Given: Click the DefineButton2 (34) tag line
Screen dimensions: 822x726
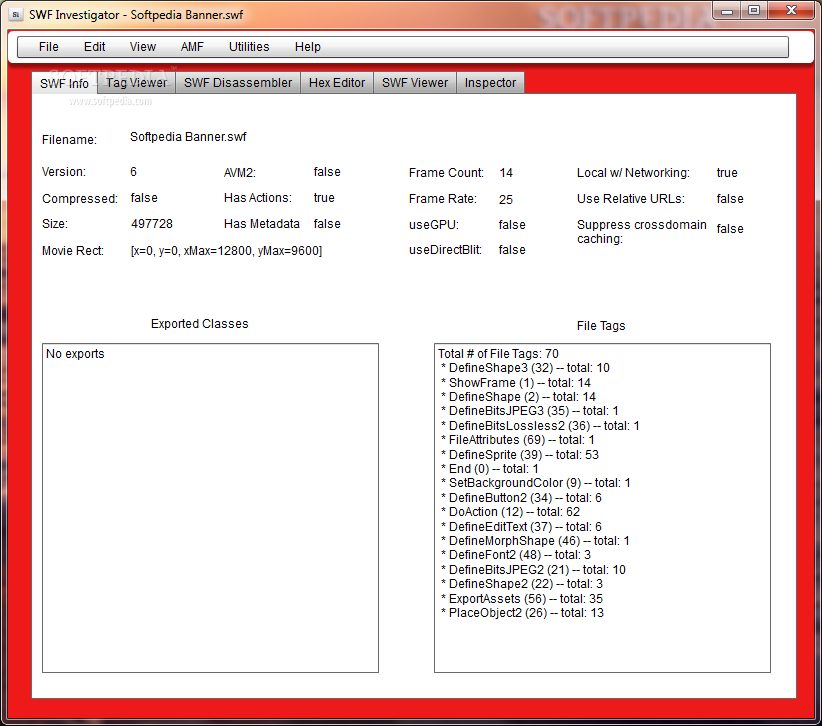Looking at the screenshot, I should [x=522, y=497].
